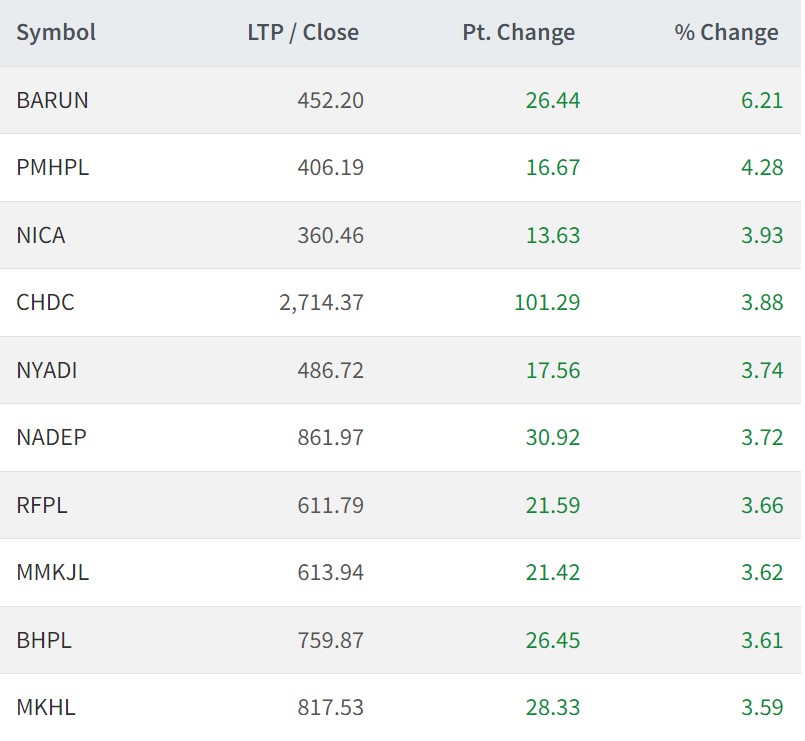The image size is (805, 741).
Task: Click the Pt. Change column header
Action: point(518,32)
